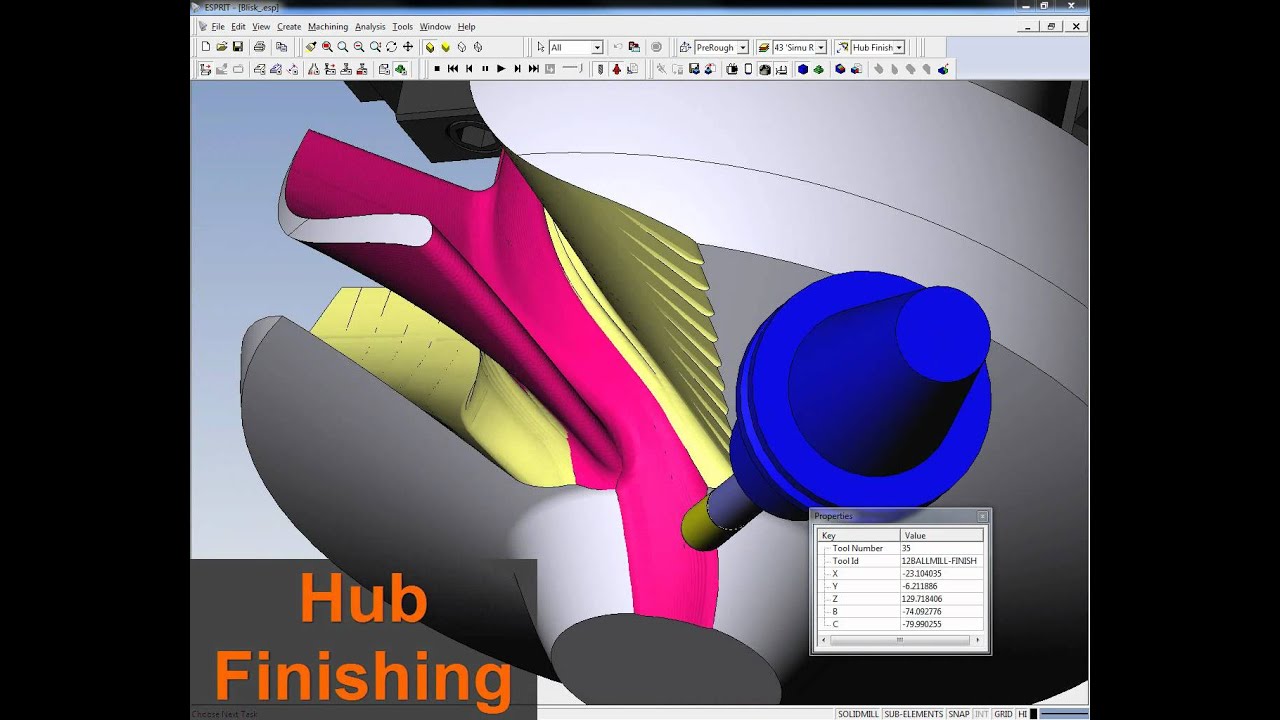Image resolution: width=1280 pixels, height=720 pixels.
Task: Click the Copy icon in the toolbar
Action: tap(281, 47)
